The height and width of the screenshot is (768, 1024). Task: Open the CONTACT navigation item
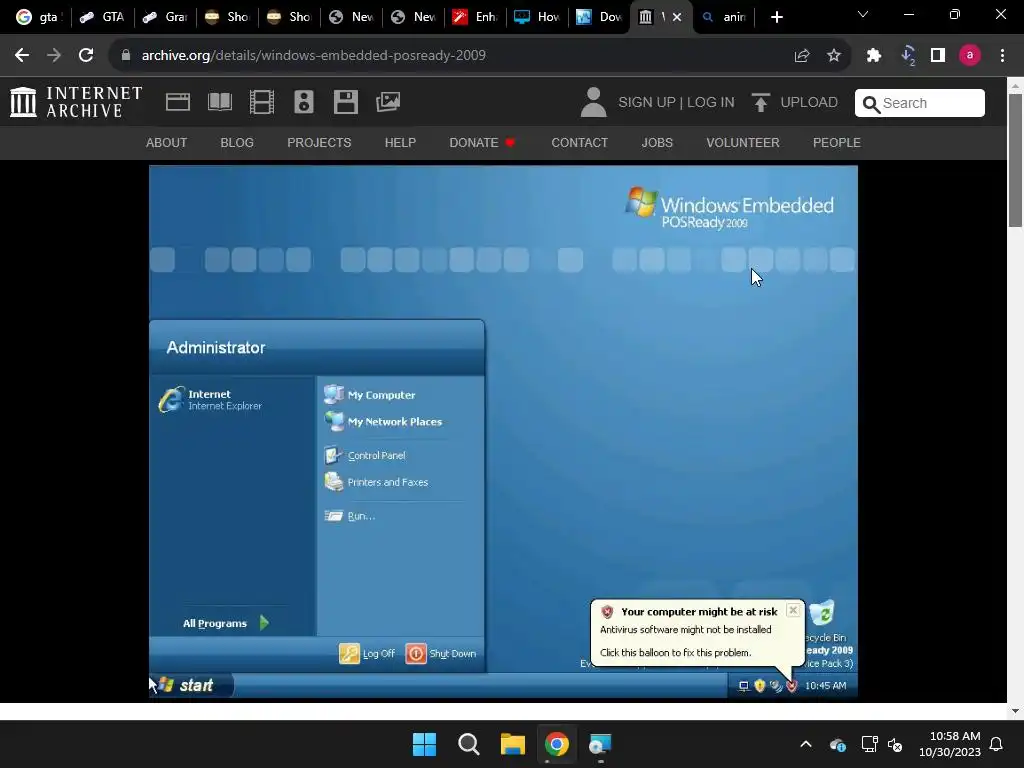coord(579,142)
